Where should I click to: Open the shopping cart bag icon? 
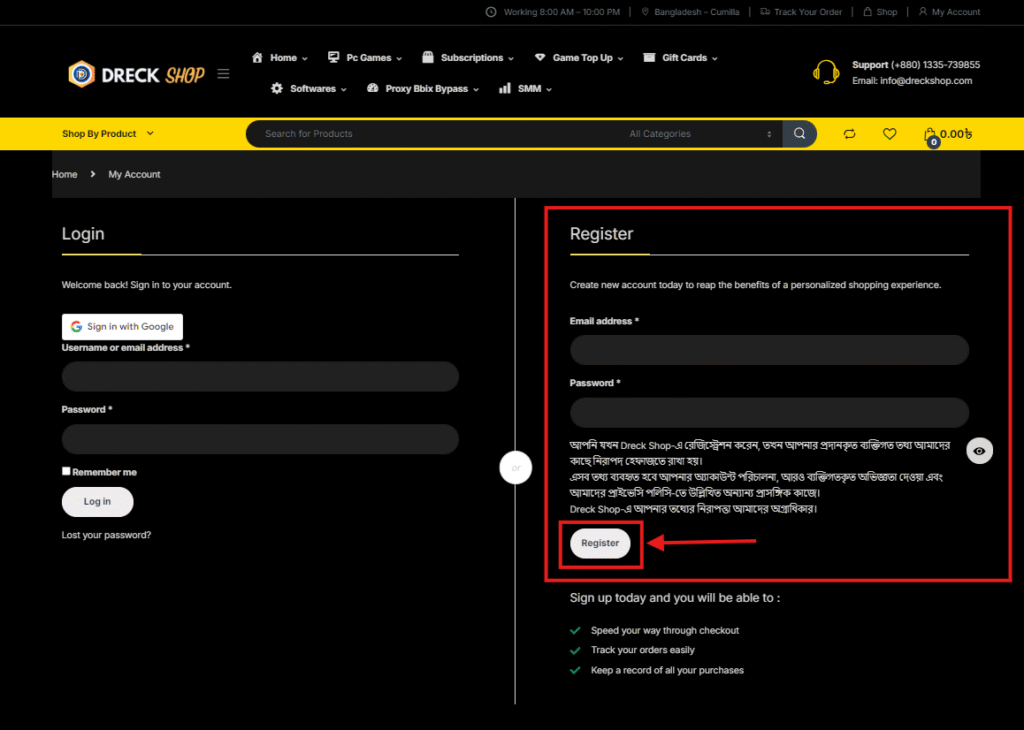coord(930,135)
